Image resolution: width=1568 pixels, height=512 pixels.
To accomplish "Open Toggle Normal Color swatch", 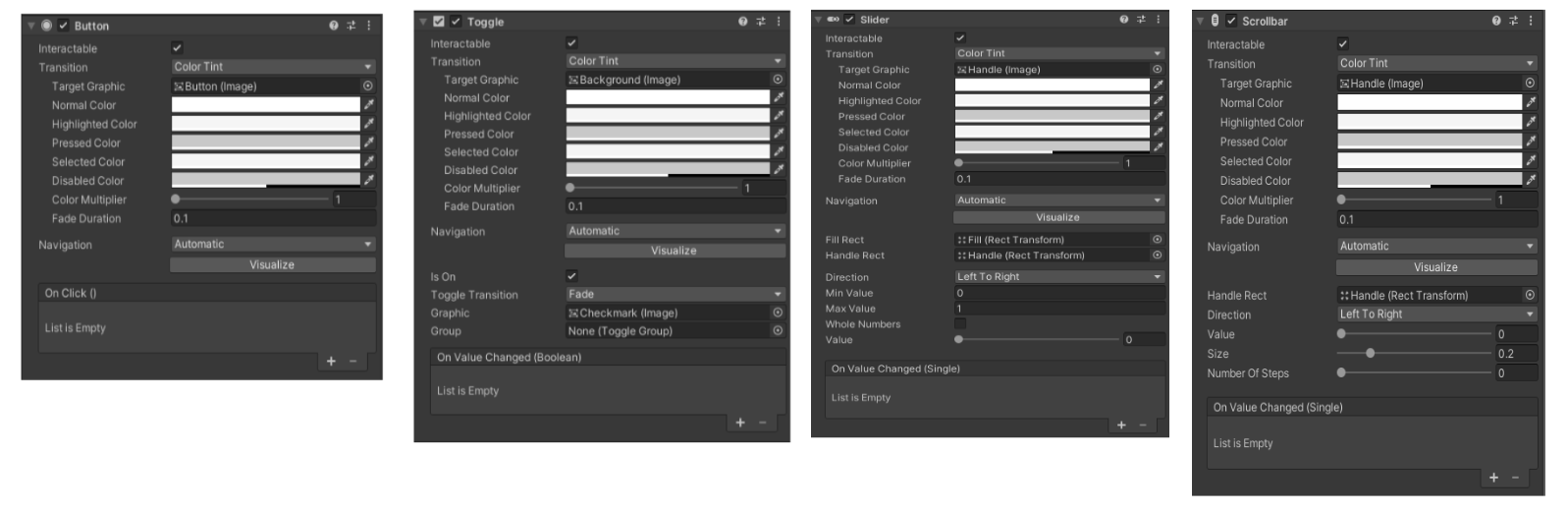I will pyautogui.click(x=668, y=97).
